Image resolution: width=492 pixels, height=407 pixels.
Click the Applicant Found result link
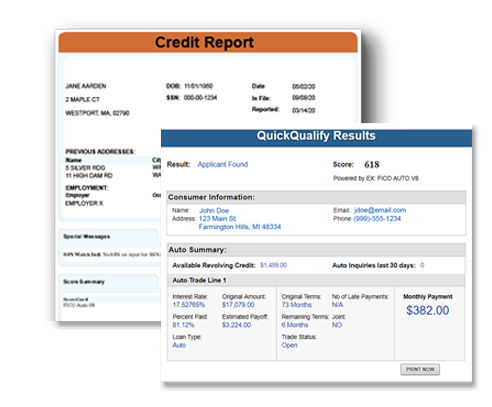point(223,164)
